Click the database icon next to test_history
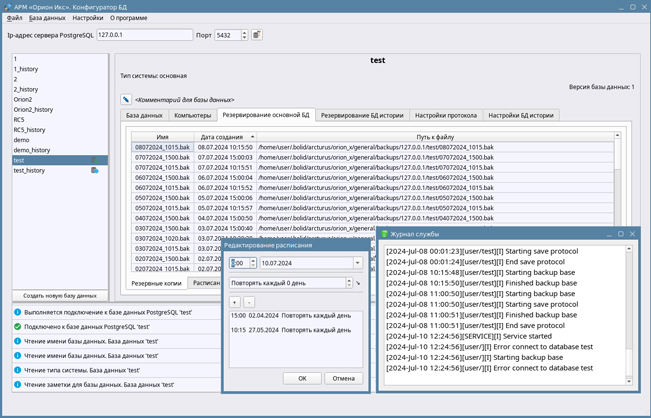Image resolution: width=651 pixels, height=418 pixels. (x=95, y=171)
